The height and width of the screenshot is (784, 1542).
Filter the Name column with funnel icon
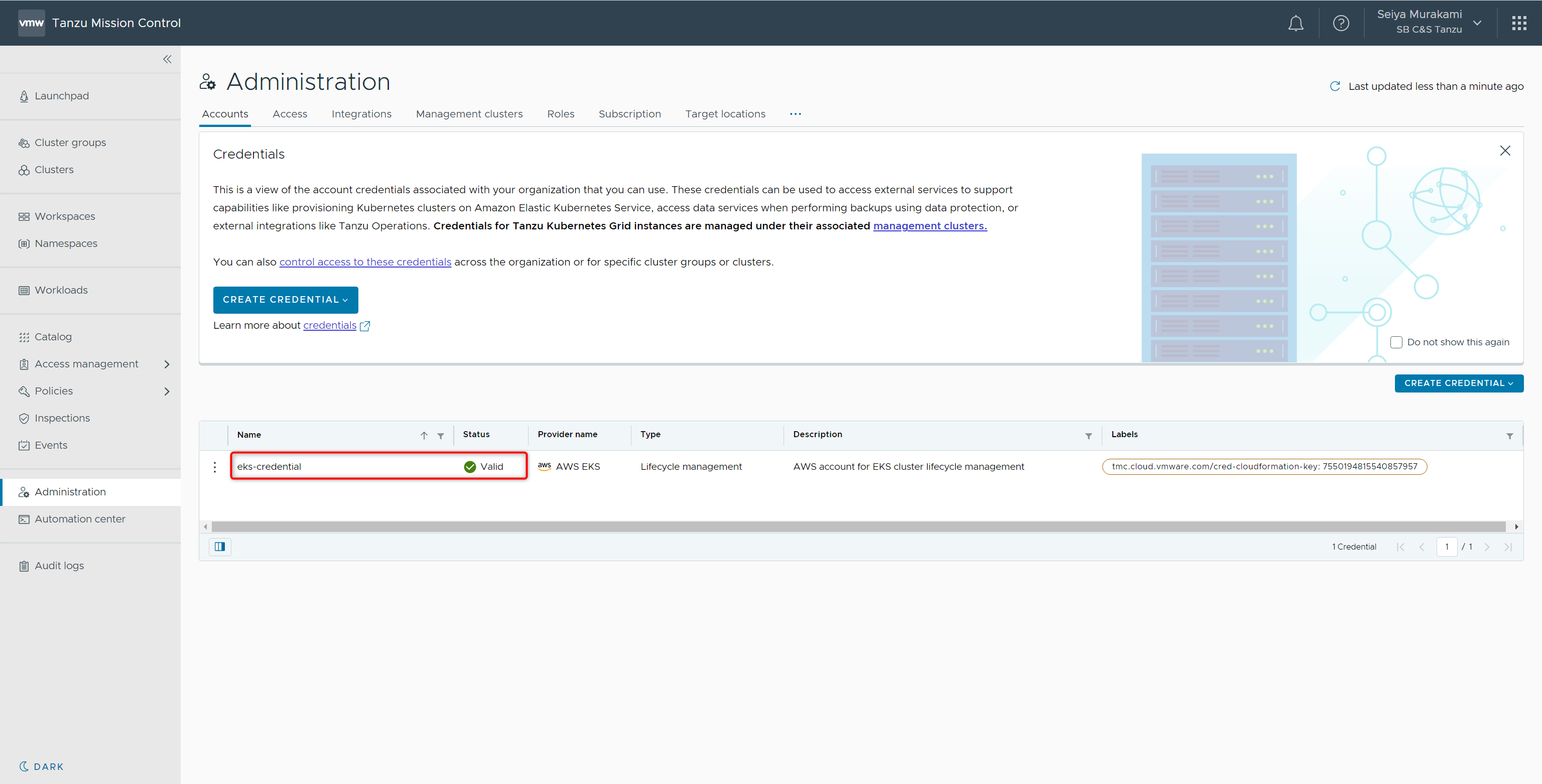pos(441,436)
